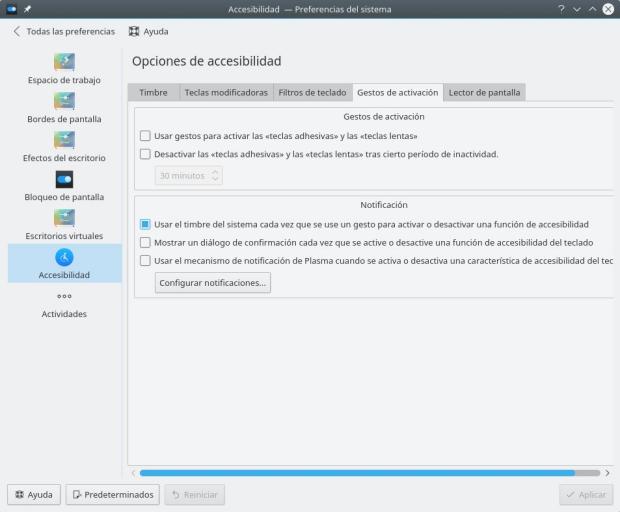Open Ayuda in the top toolbar

tap(149, 31)
